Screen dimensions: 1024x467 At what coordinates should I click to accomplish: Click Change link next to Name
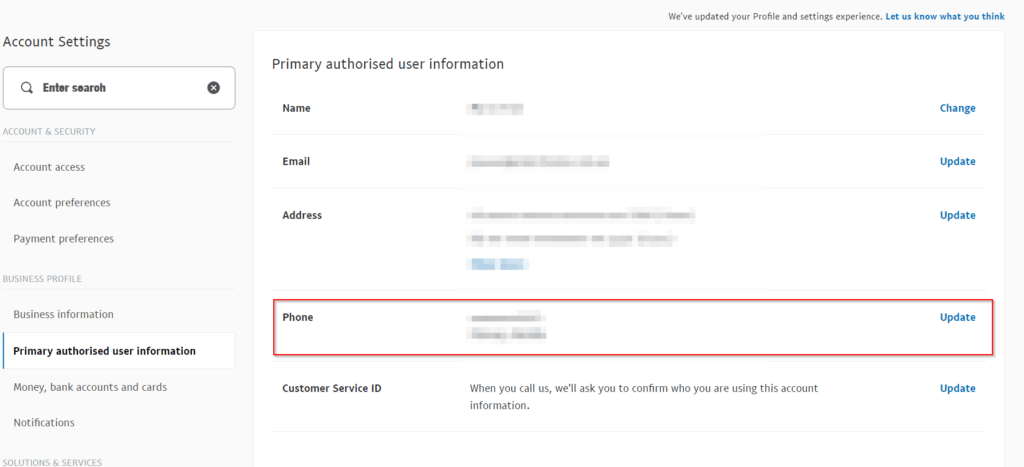click(x=957, y=108)
